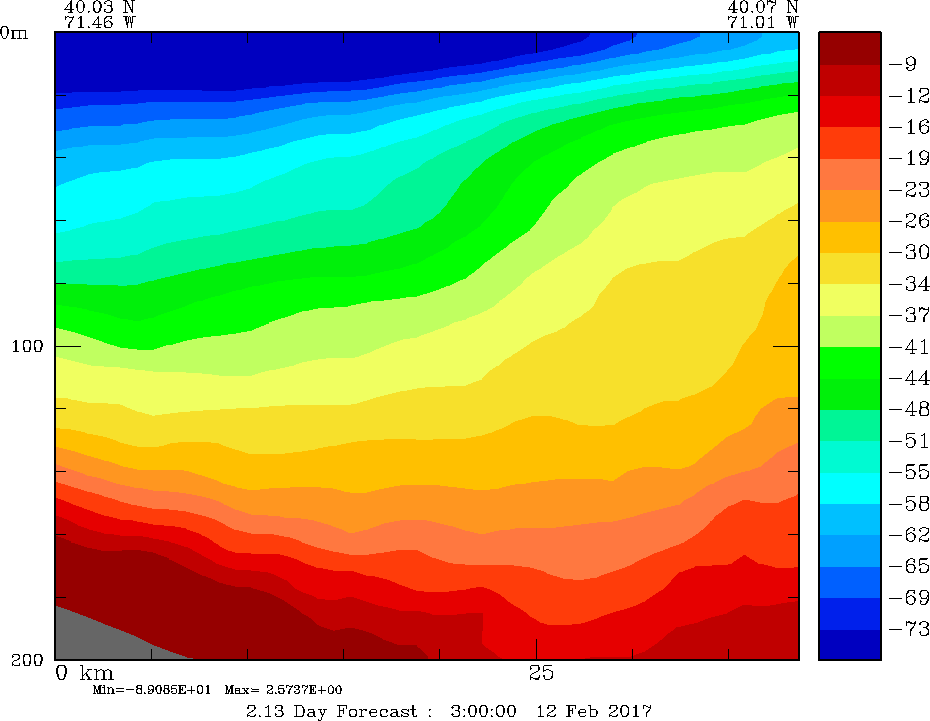Click the dark red swatch atop the colorbar
Image resolution: width=930 pixels, height=721 pixels.
[x=849, y=48]
